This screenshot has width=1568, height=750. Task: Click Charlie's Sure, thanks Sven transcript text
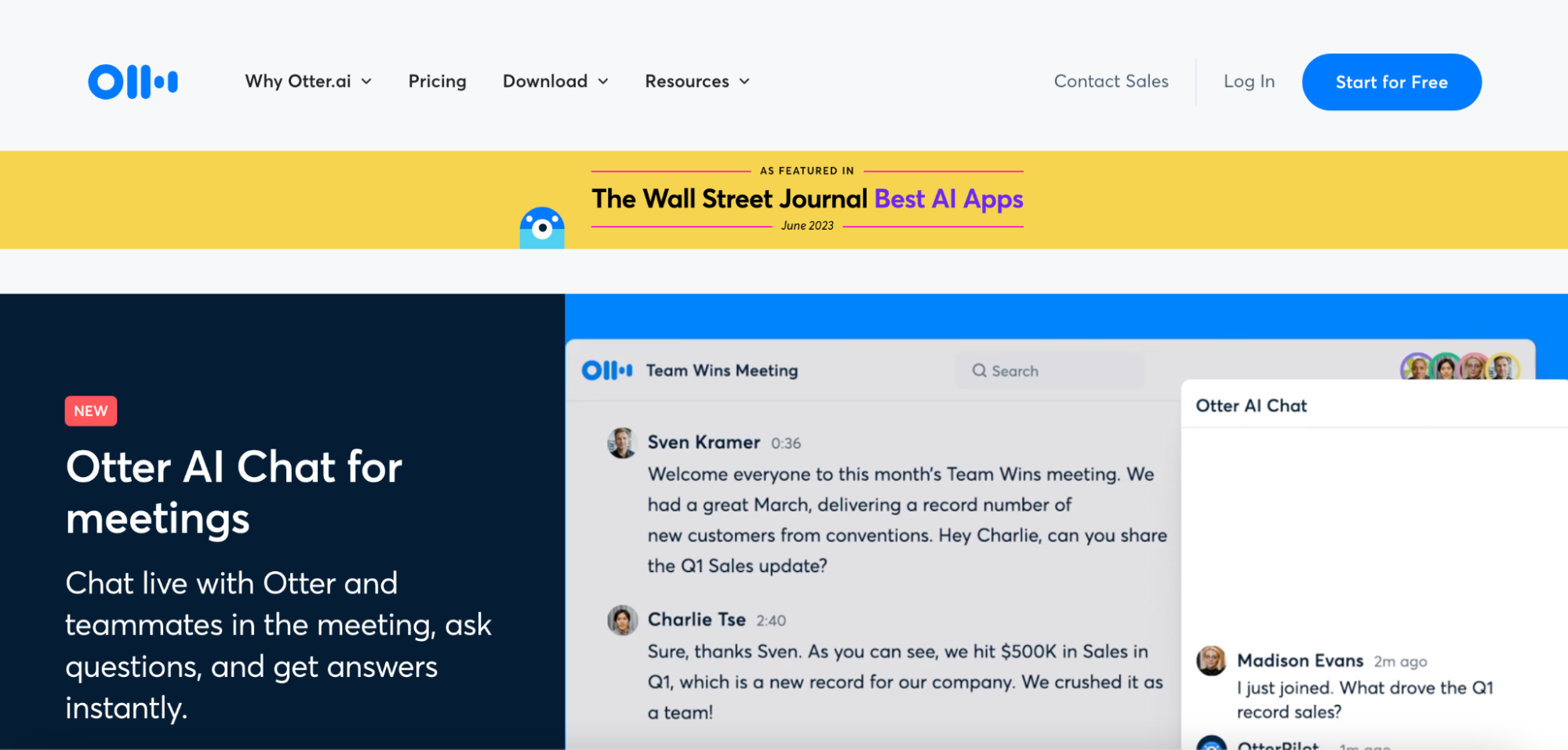[905, 682]
